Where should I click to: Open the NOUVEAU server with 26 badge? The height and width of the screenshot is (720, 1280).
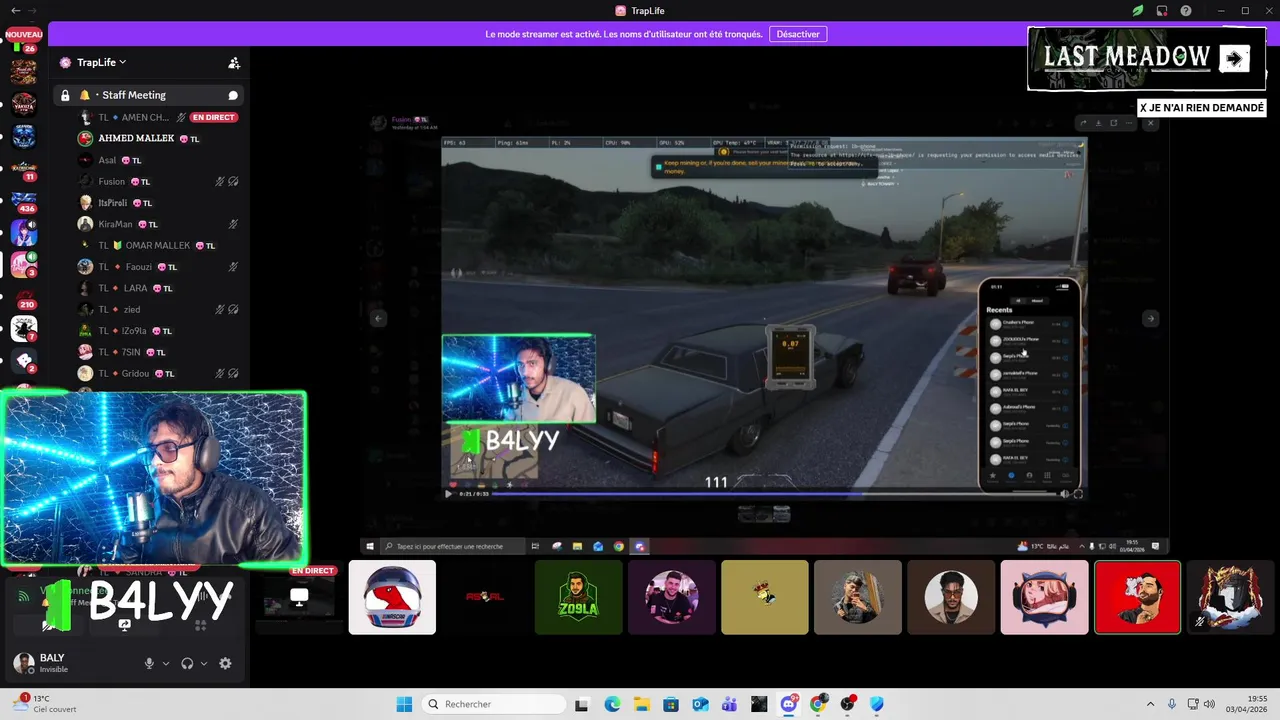coord(24,40)
